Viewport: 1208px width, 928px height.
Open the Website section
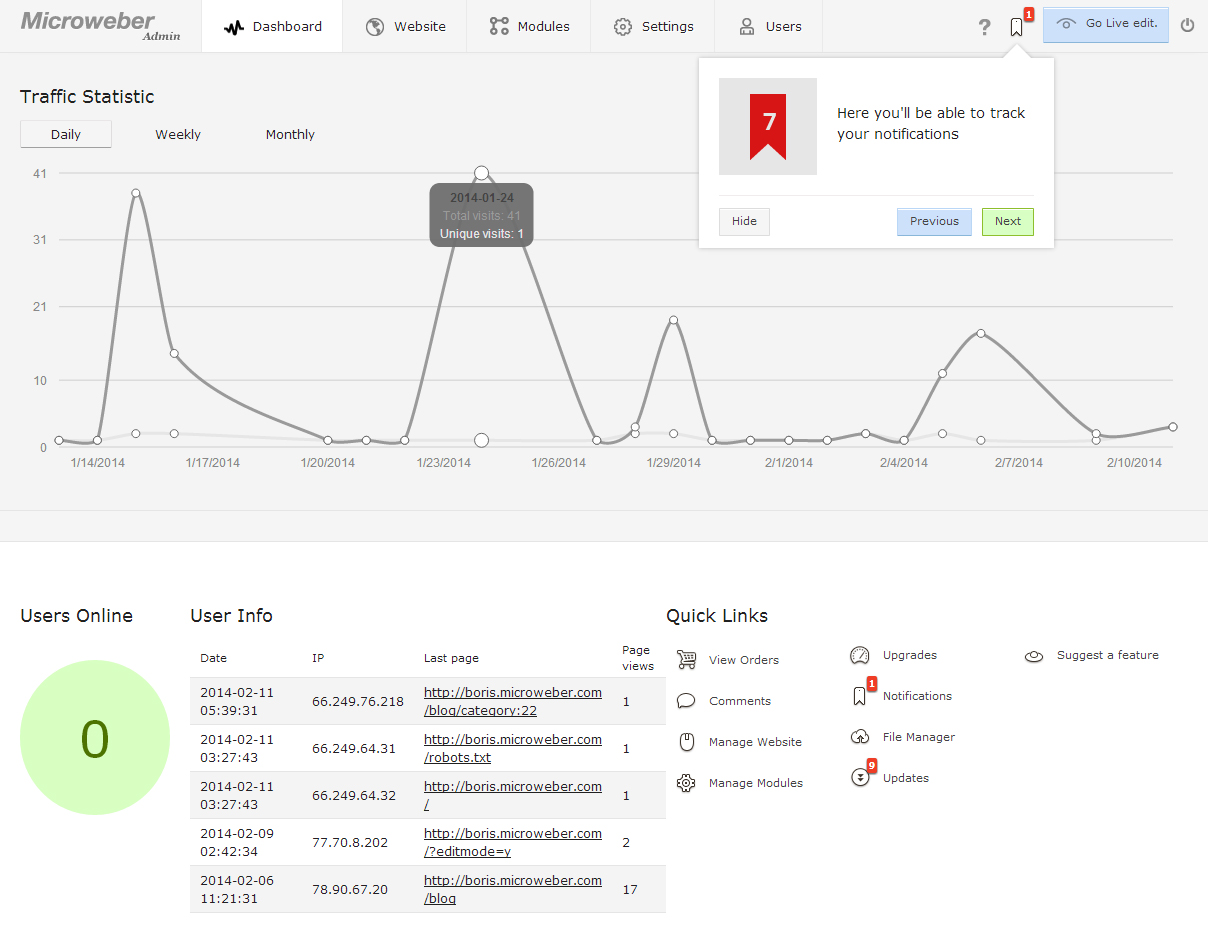coord(406,27)
